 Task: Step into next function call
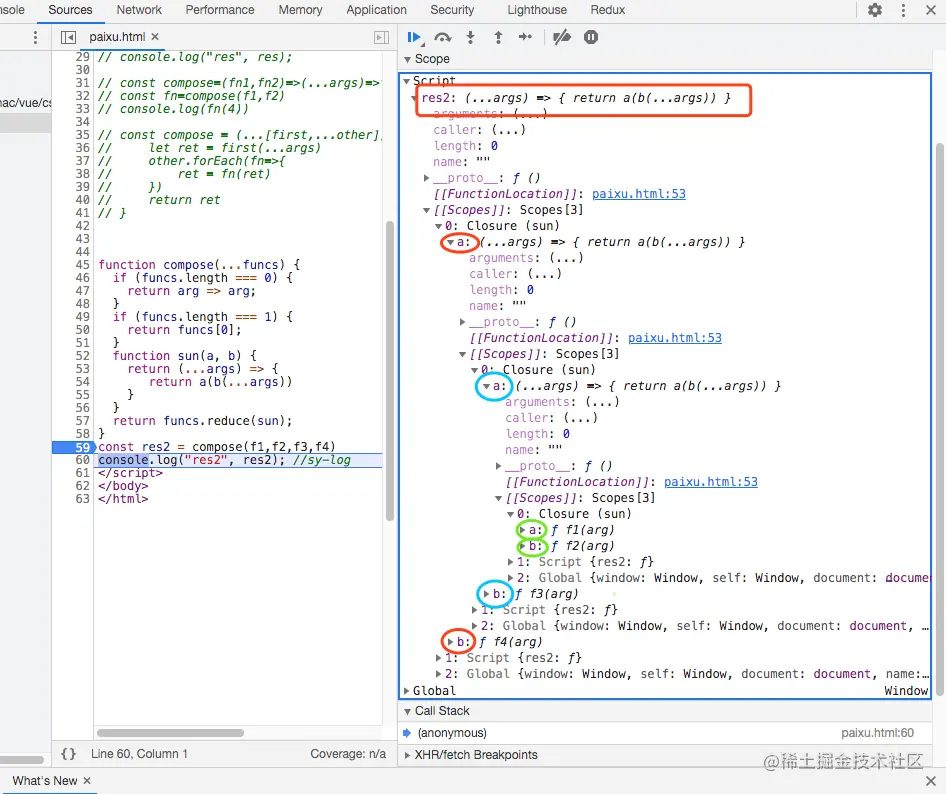tap(471, 37)
